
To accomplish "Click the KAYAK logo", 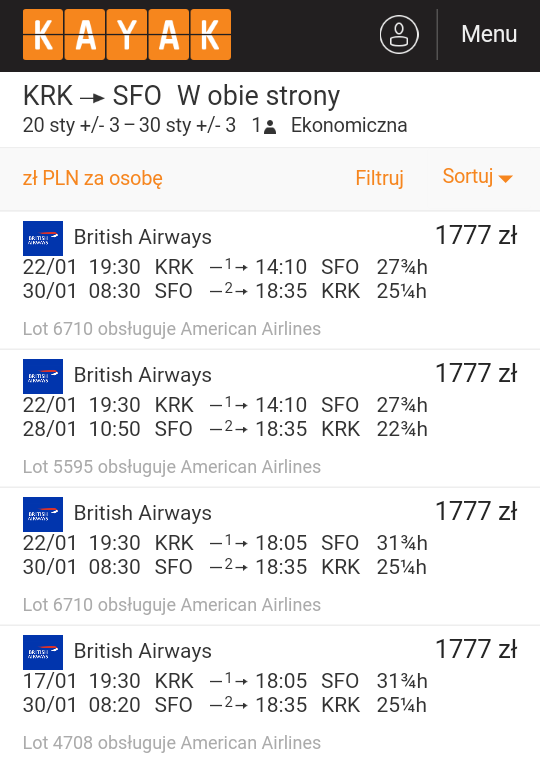I will (x=127, y=35).
